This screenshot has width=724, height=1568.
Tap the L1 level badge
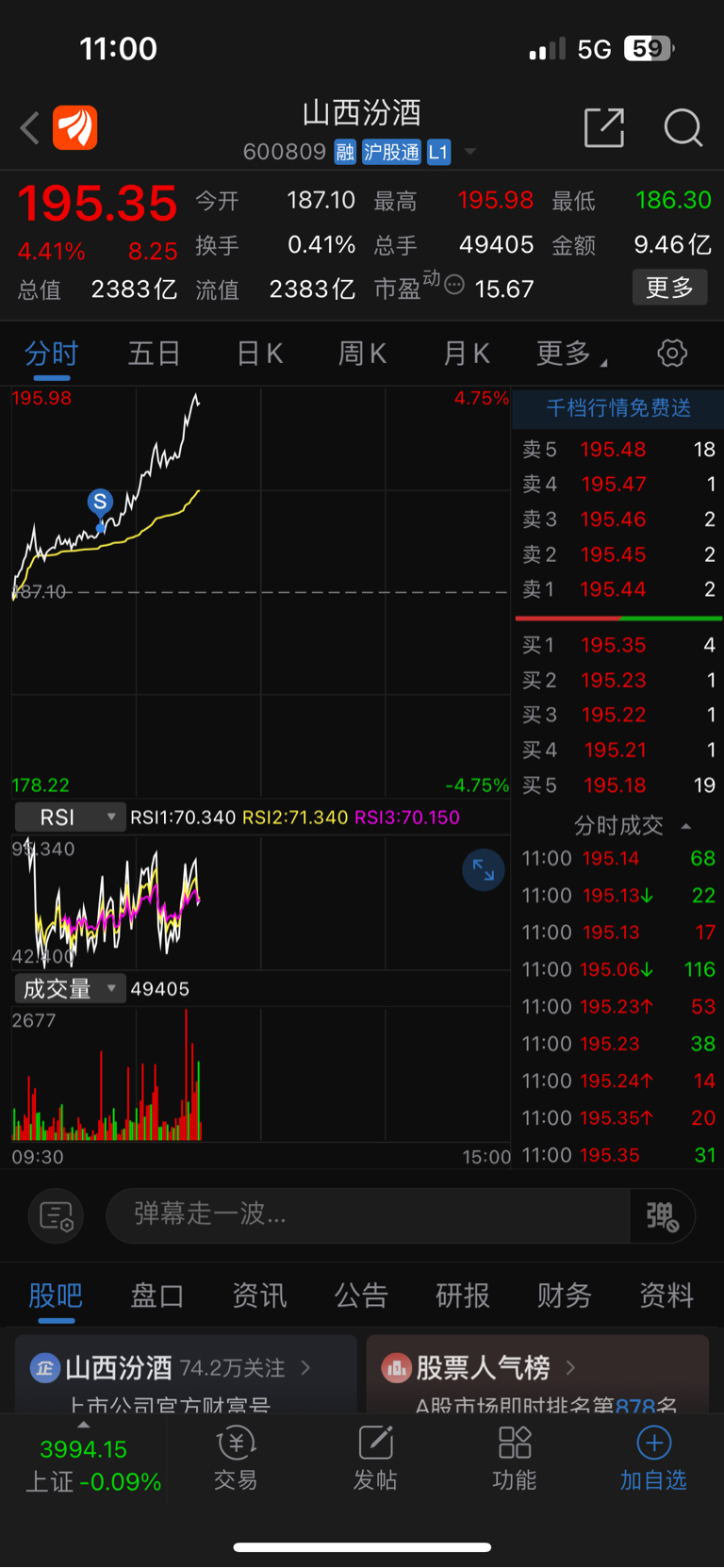pyautogui.click(x=438, y=152)
